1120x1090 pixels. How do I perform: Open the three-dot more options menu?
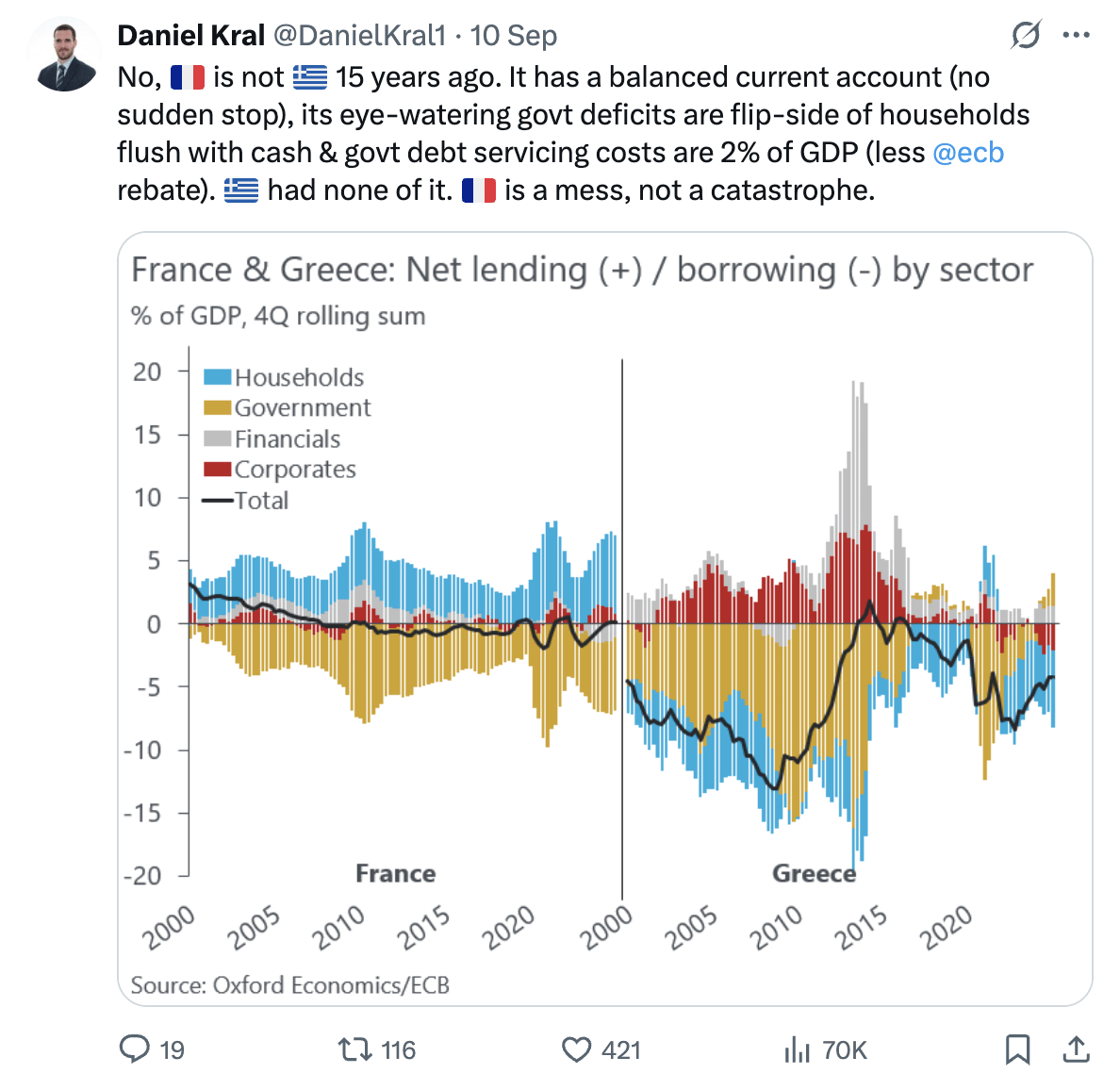pos(1076,34)
